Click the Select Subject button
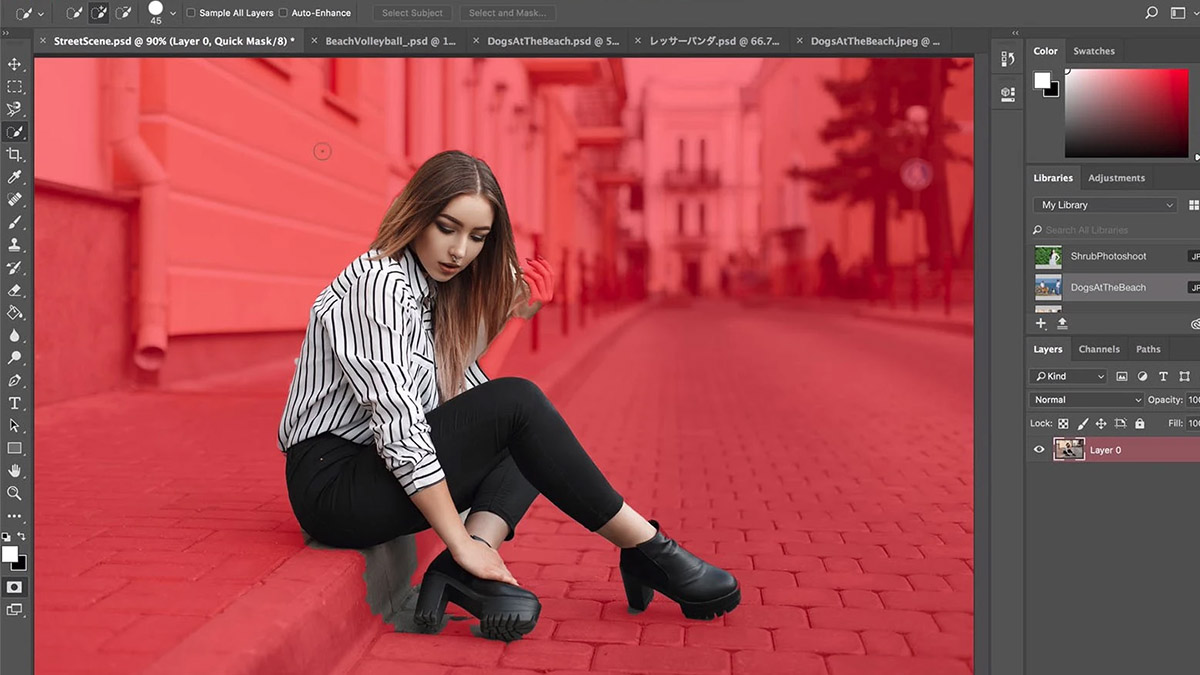 (411, 13)
